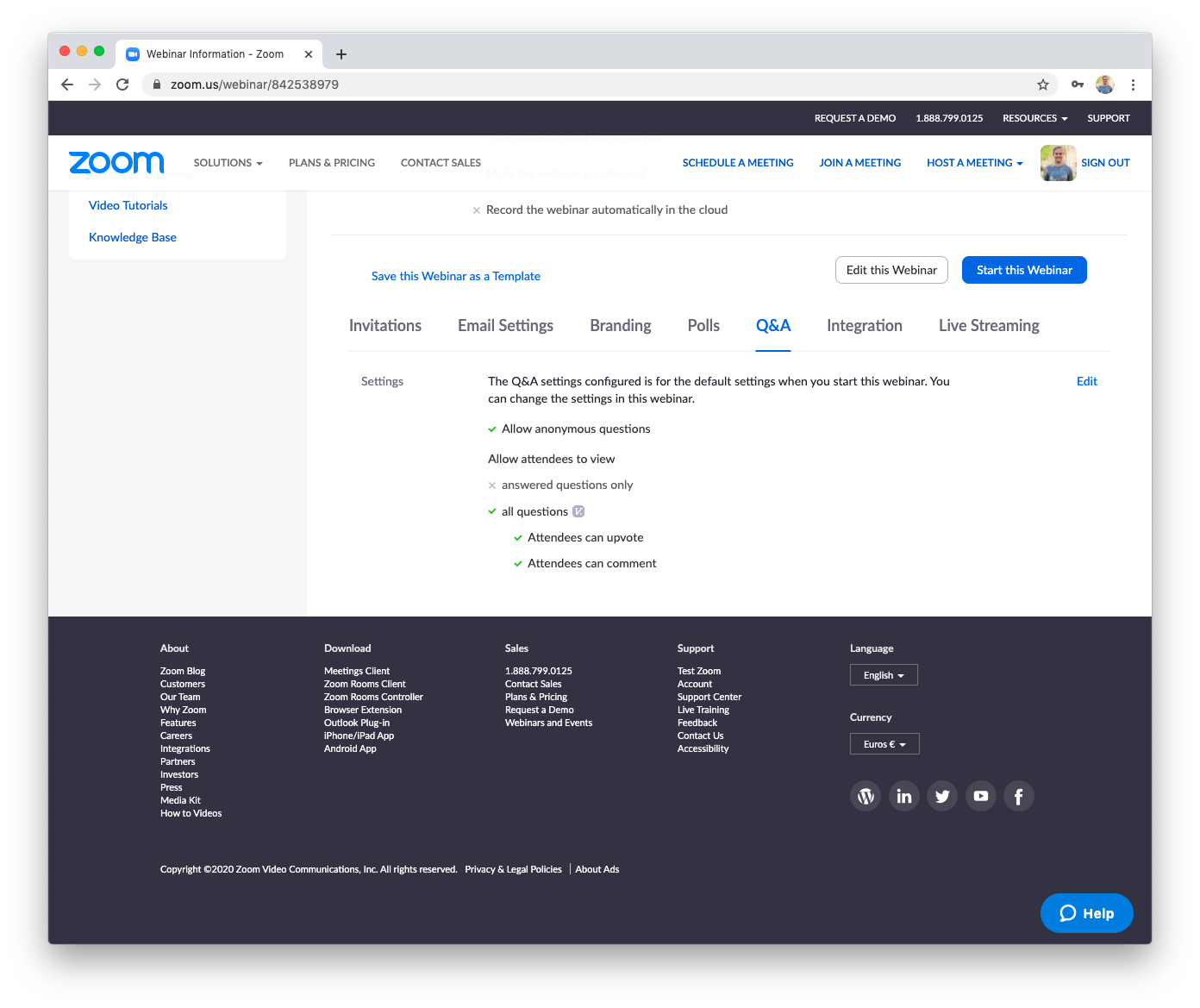Close the Webinar Information tab
Screen dimensions: 1200x1008
point(309,54)
